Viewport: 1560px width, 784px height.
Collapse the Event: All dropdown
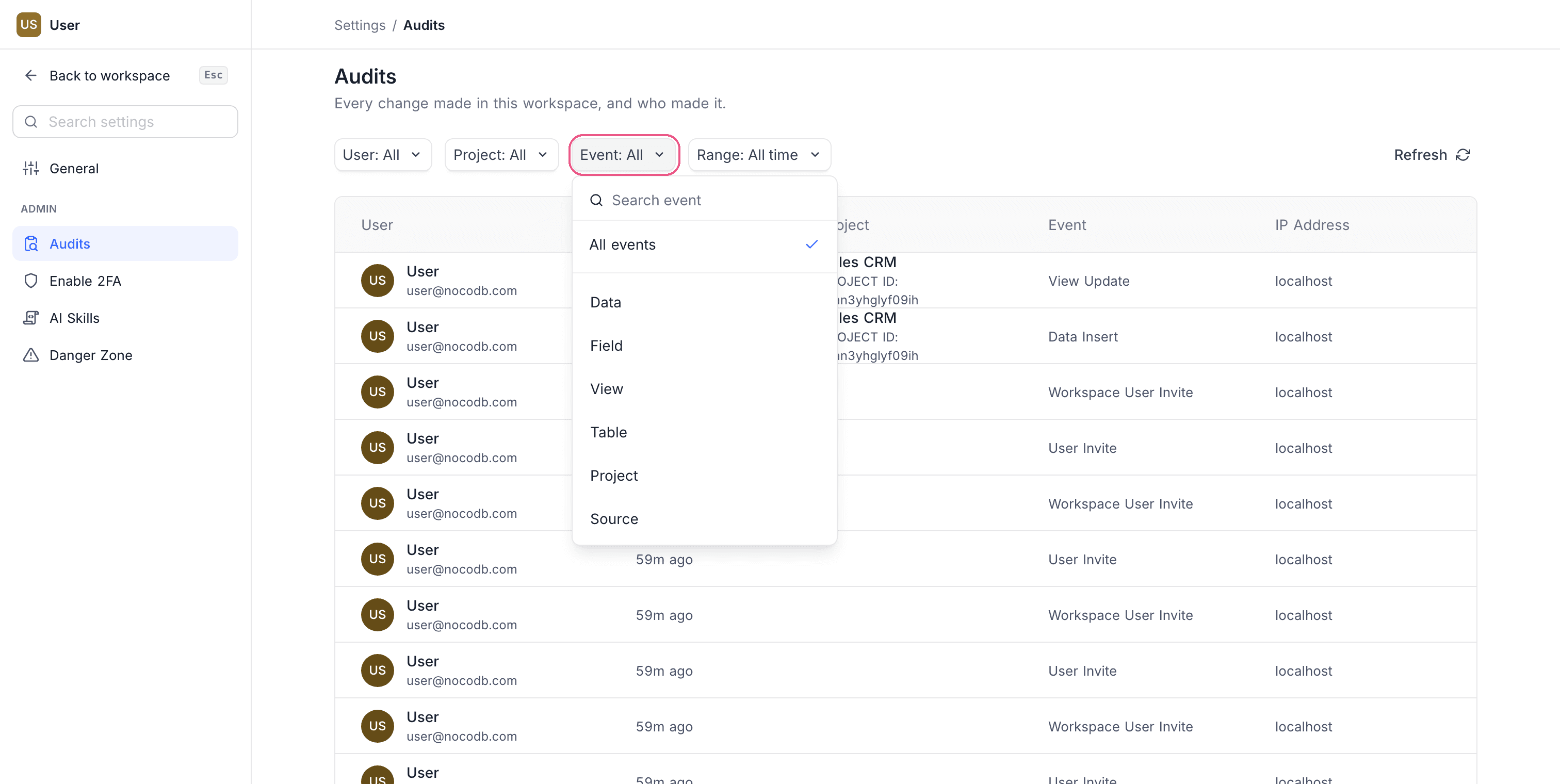[x=624, y=155]
